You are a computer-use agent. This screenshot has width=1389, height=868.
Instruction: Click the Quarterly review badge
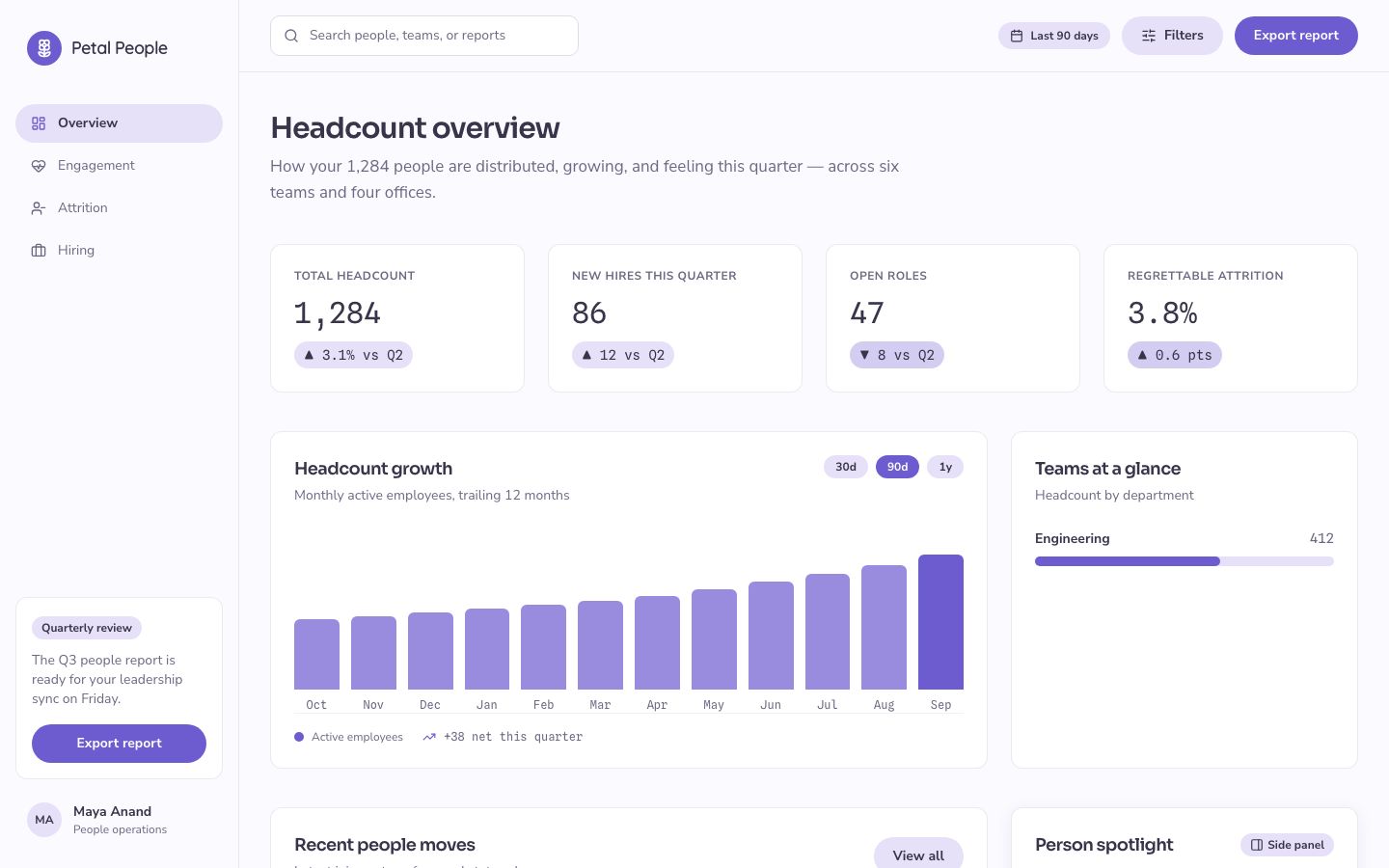coord(87,628)
